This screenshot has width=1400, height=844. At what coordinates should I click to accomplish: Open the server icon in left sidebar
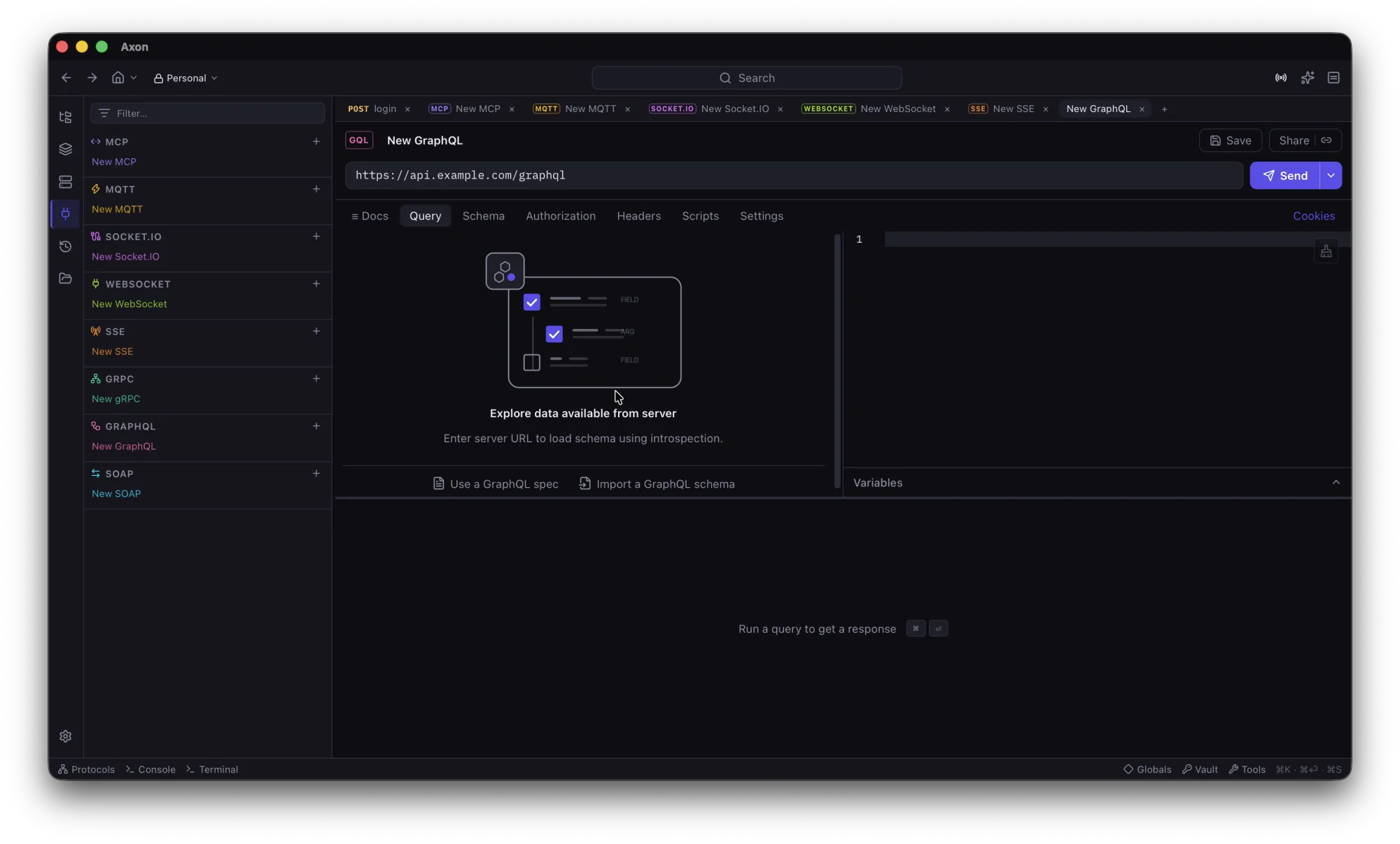pyautogui.click(x=65, y=182)
